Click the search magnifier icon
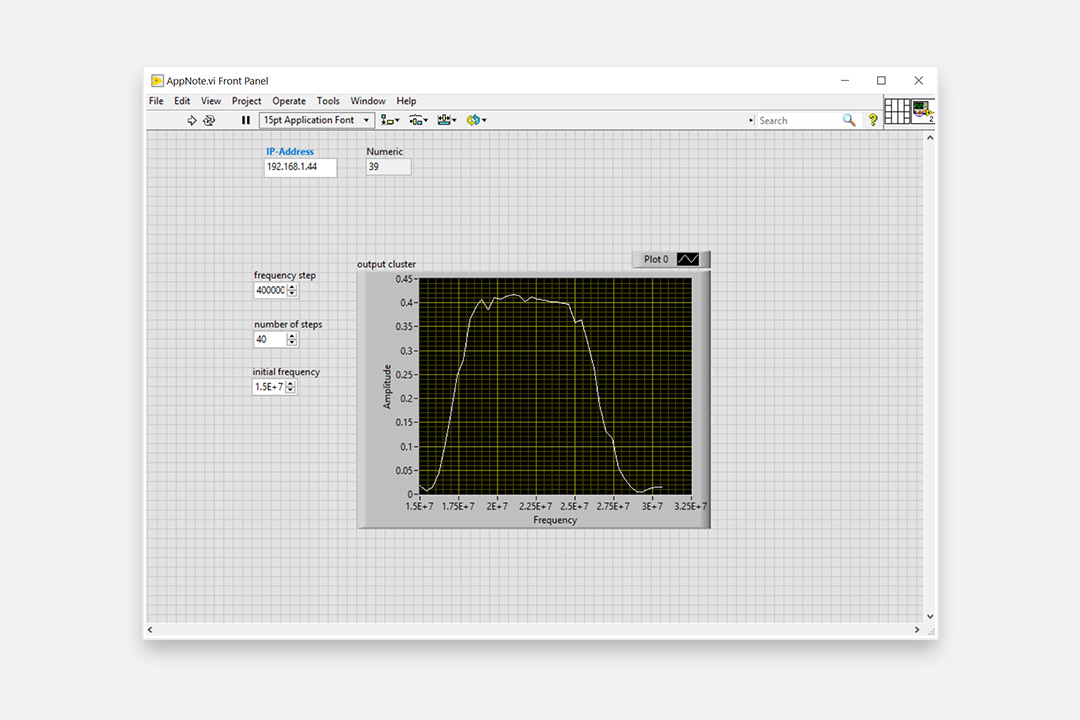This screenshot has width=1080, height=720. (849, 119)
